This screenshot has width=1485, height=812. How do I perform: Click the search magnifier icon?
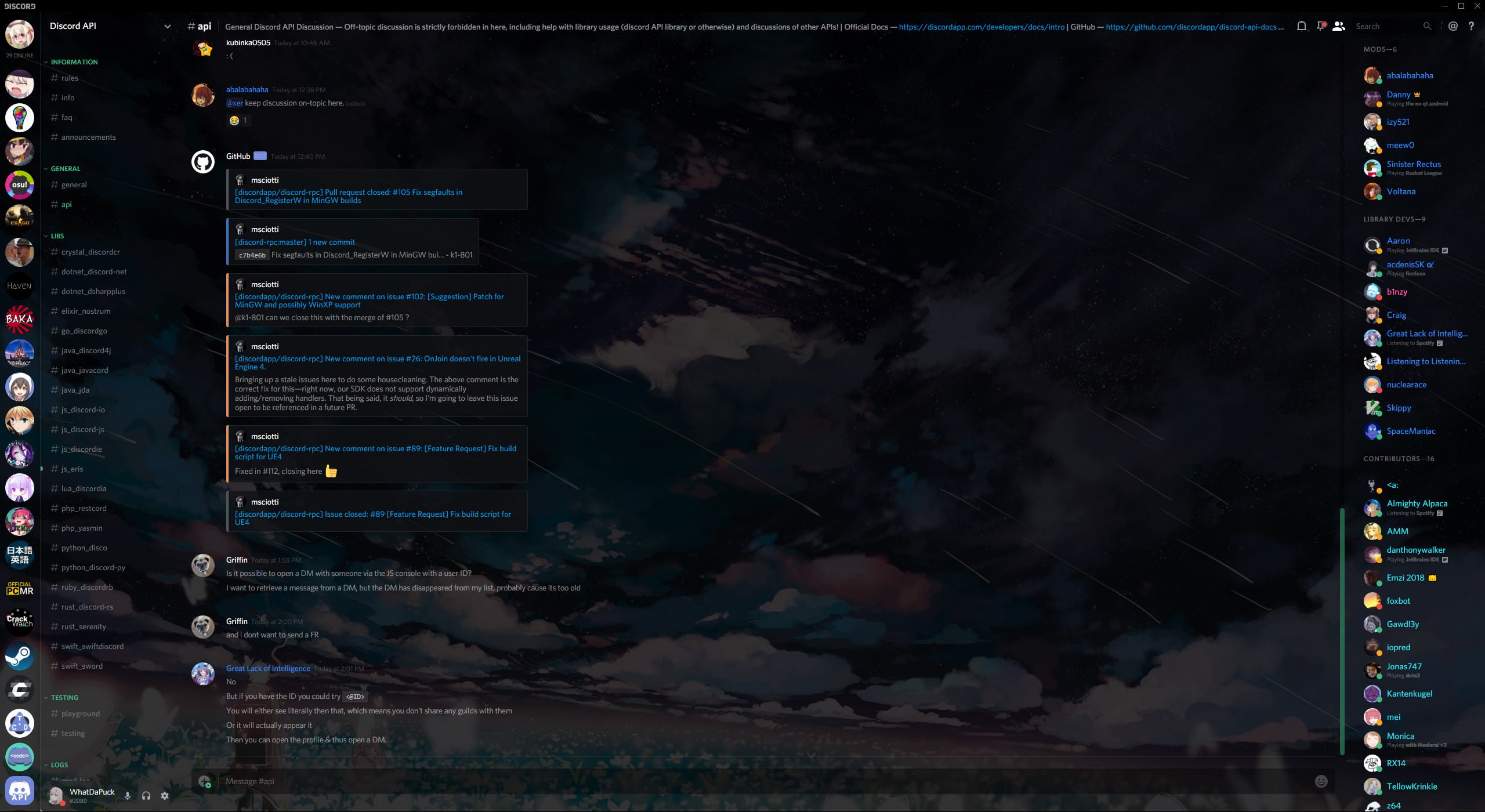1427,26
